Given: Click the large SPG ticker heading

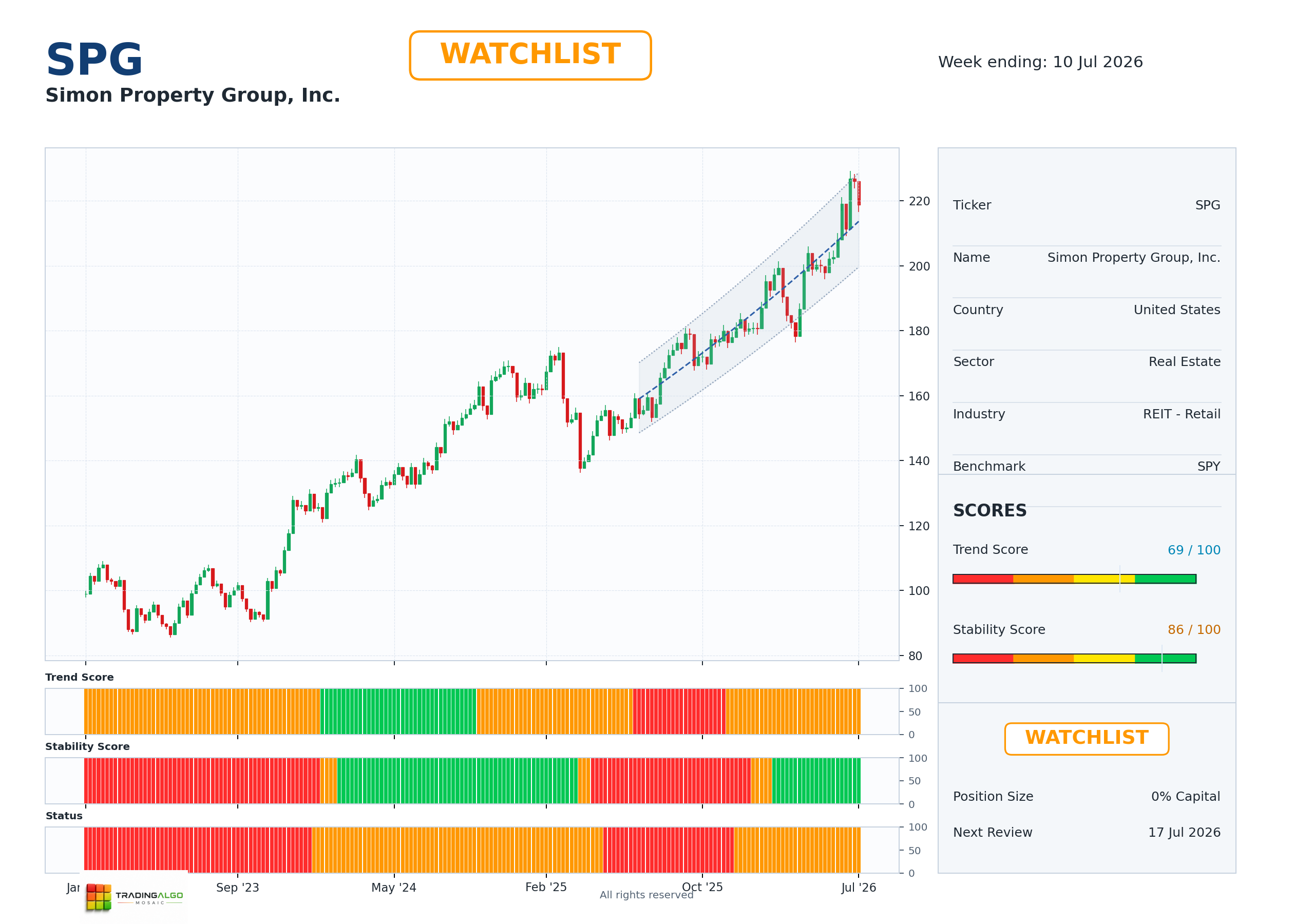Looking at the screenshot, I should point(94,60).
